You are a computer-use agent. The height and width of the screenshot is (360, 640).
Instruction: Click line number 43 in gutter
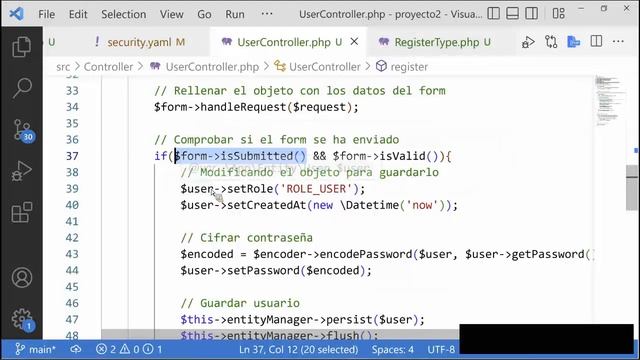click(72, 254)
